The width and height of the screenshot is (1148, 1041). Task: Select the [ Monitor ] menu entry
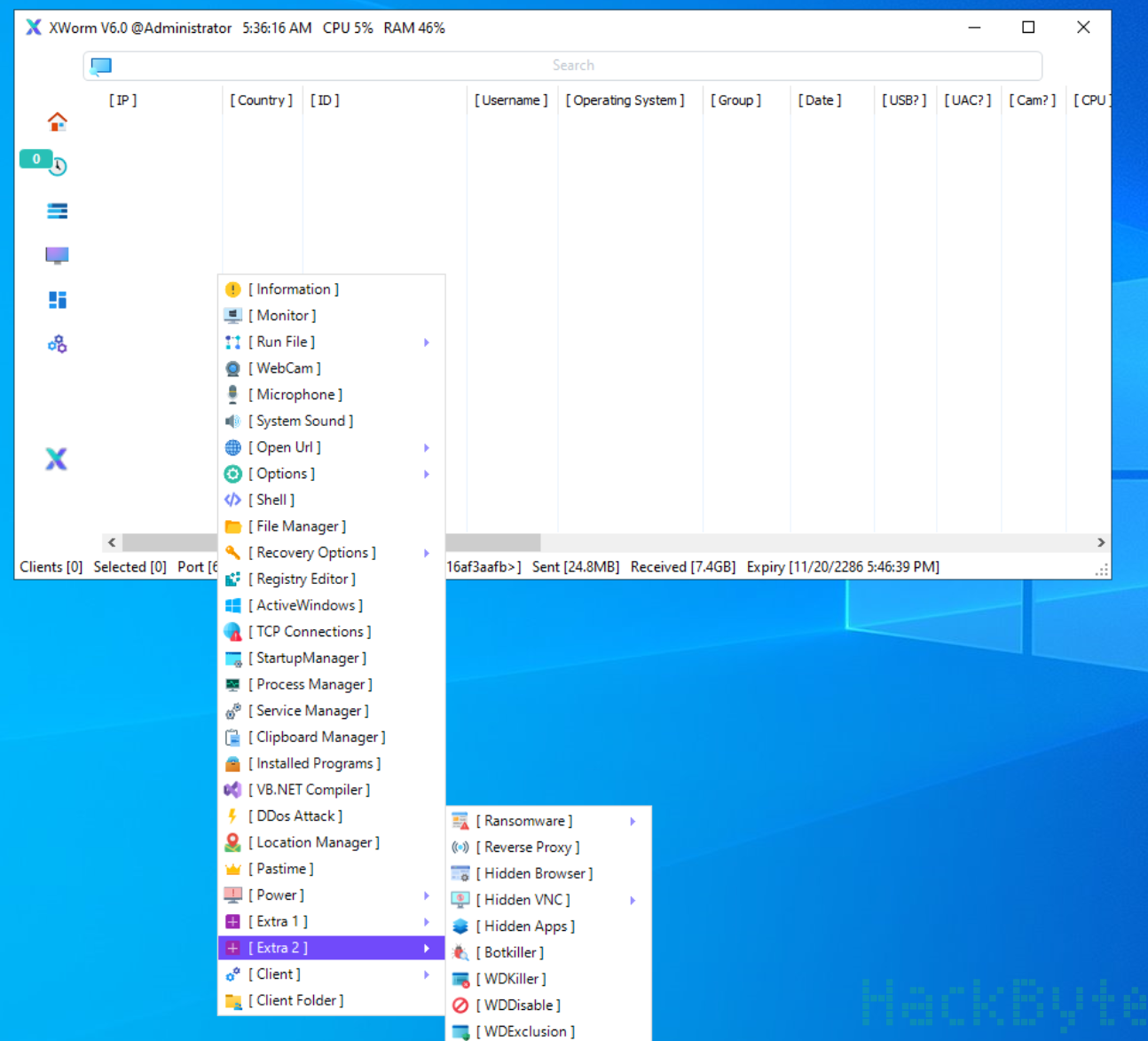(331, 316)
